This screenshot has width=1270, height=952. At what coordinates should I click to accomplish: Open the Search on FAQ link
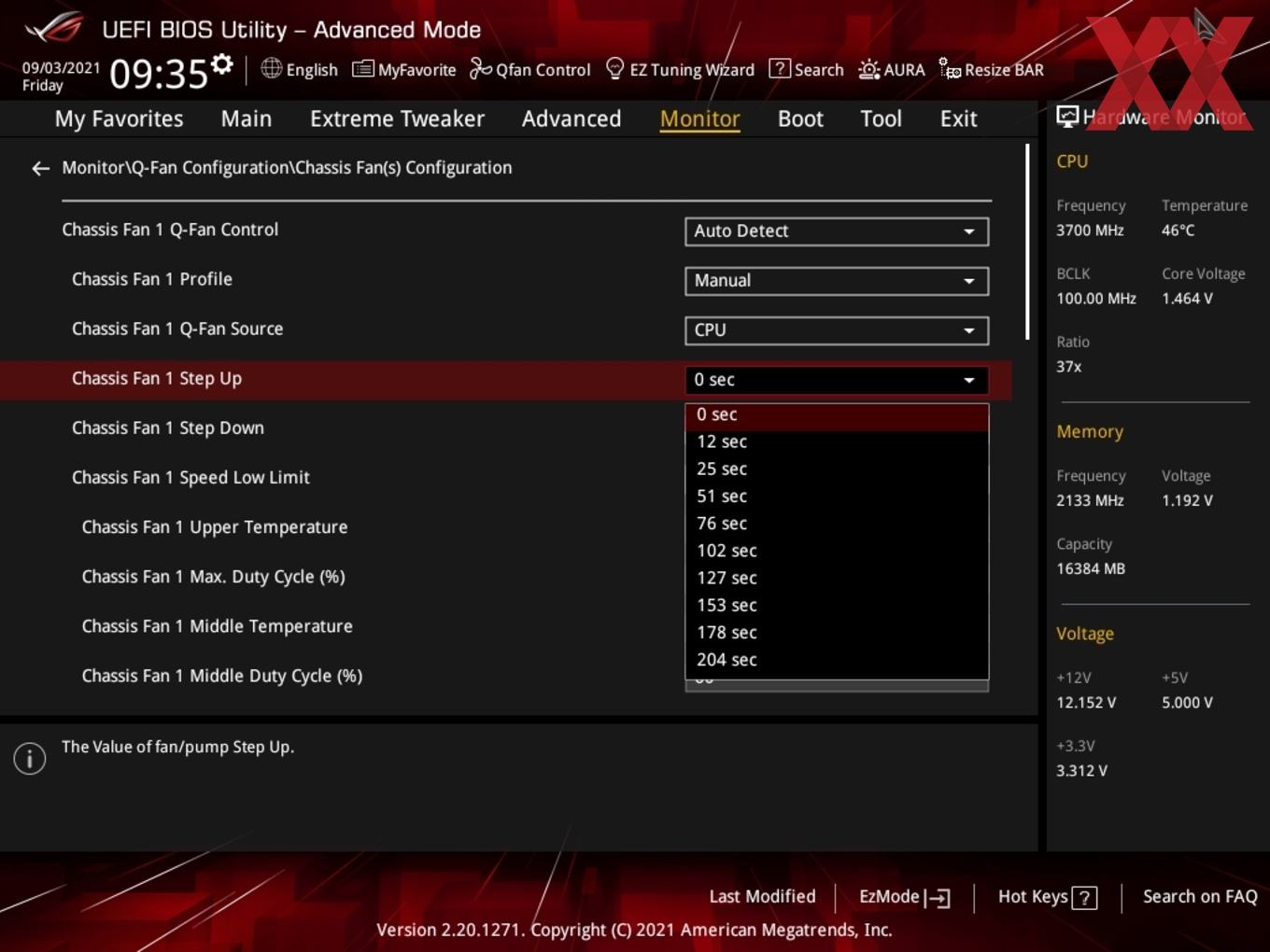(1200, 897)
